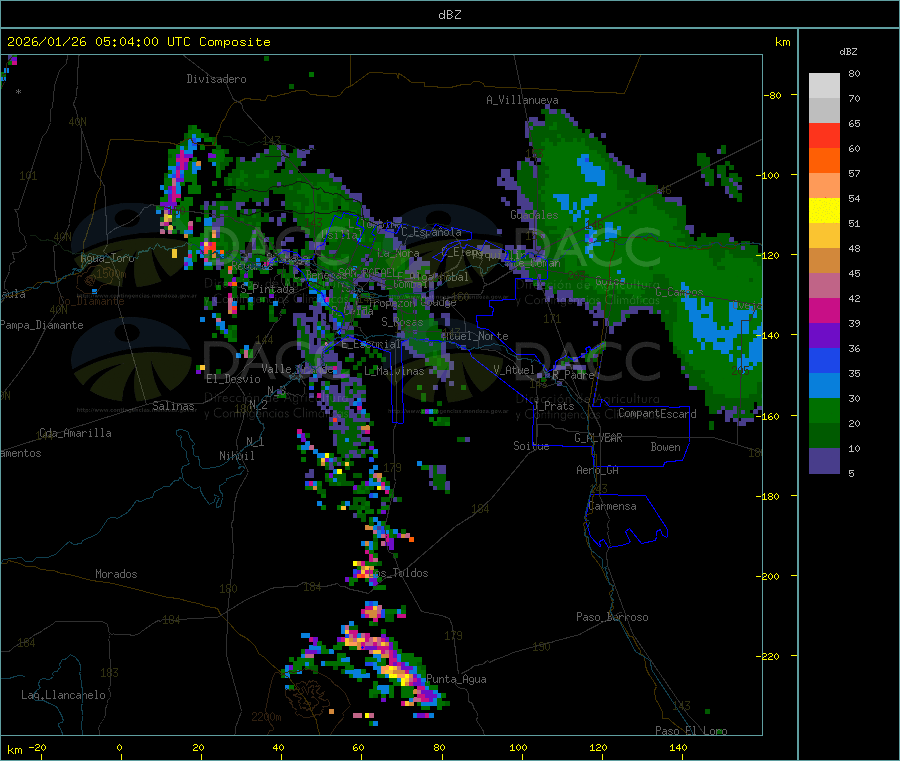This screenshot has height=761, width=900.
Task: Click the 80 dBZ white color swatch
Action: click(x=824, y=86)
